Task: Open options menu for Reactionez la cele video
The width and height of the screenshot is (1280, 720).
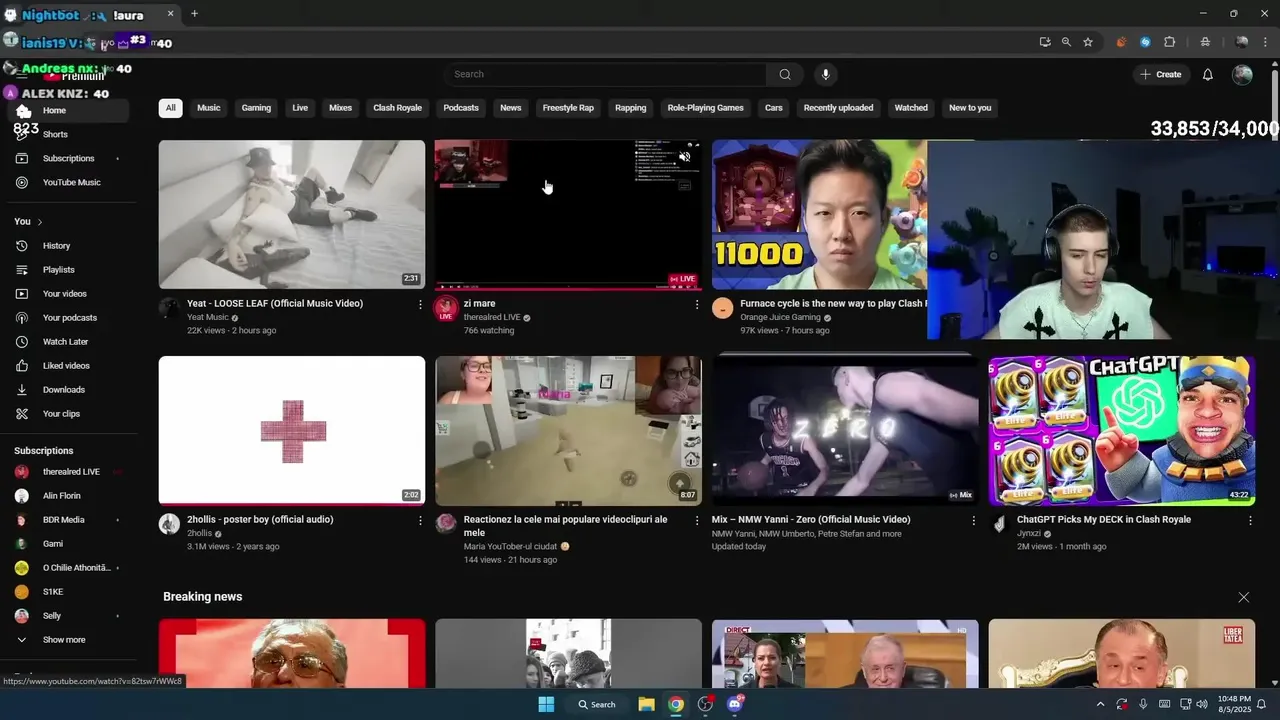Action: (697, 520)
